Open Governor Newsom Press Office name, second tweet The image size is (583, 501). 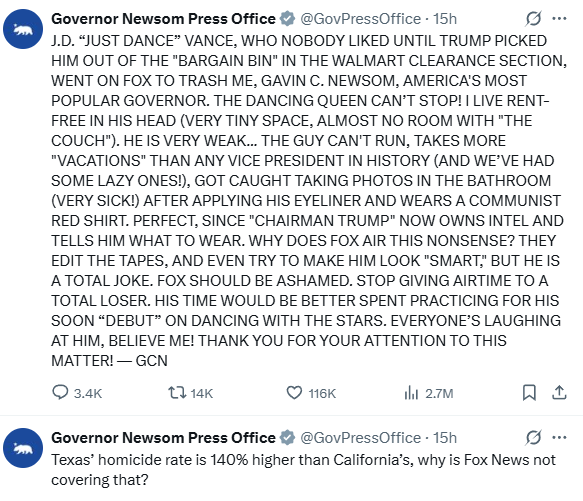[x=163, y=438]
